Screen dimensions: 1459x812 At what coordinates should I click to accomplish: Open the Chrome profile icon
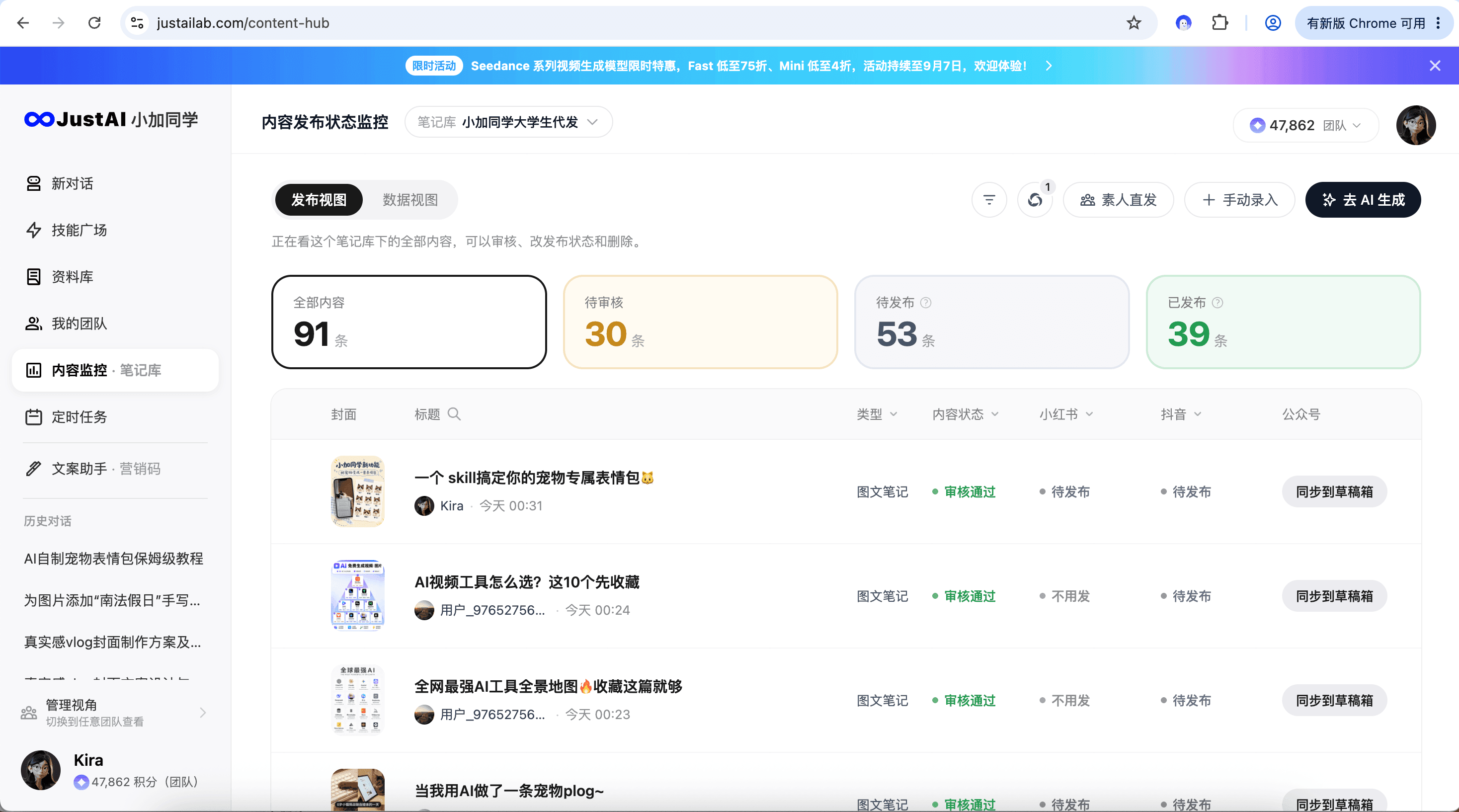coord(1273,23)
